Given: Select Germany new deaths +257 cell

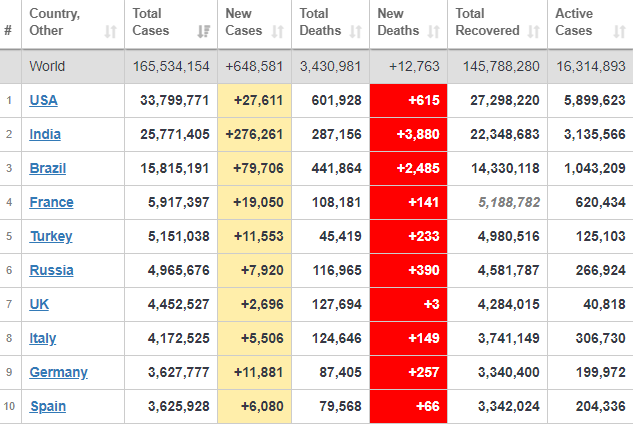Looking at the screenshot, I should (409, 372).
